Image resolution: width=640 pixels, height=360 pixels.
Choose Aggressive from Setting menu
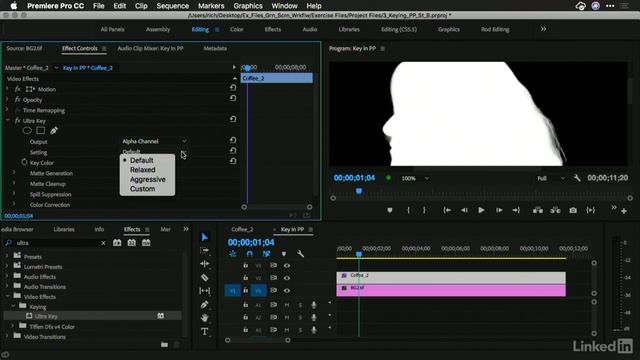tap(147, 180)
